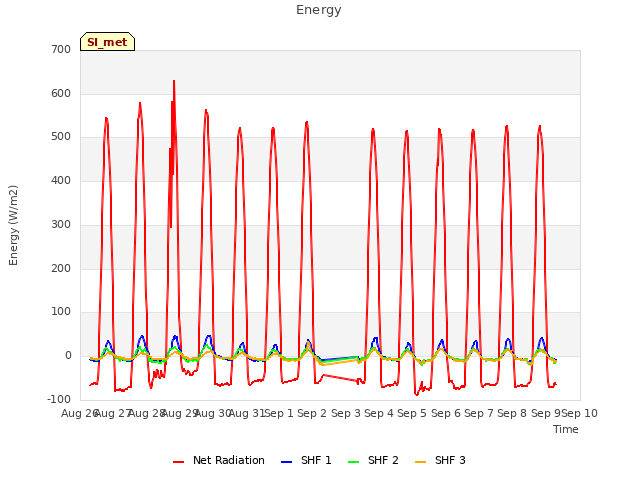Click the Sep 6 x-axis date label

(x=446, y=413)
